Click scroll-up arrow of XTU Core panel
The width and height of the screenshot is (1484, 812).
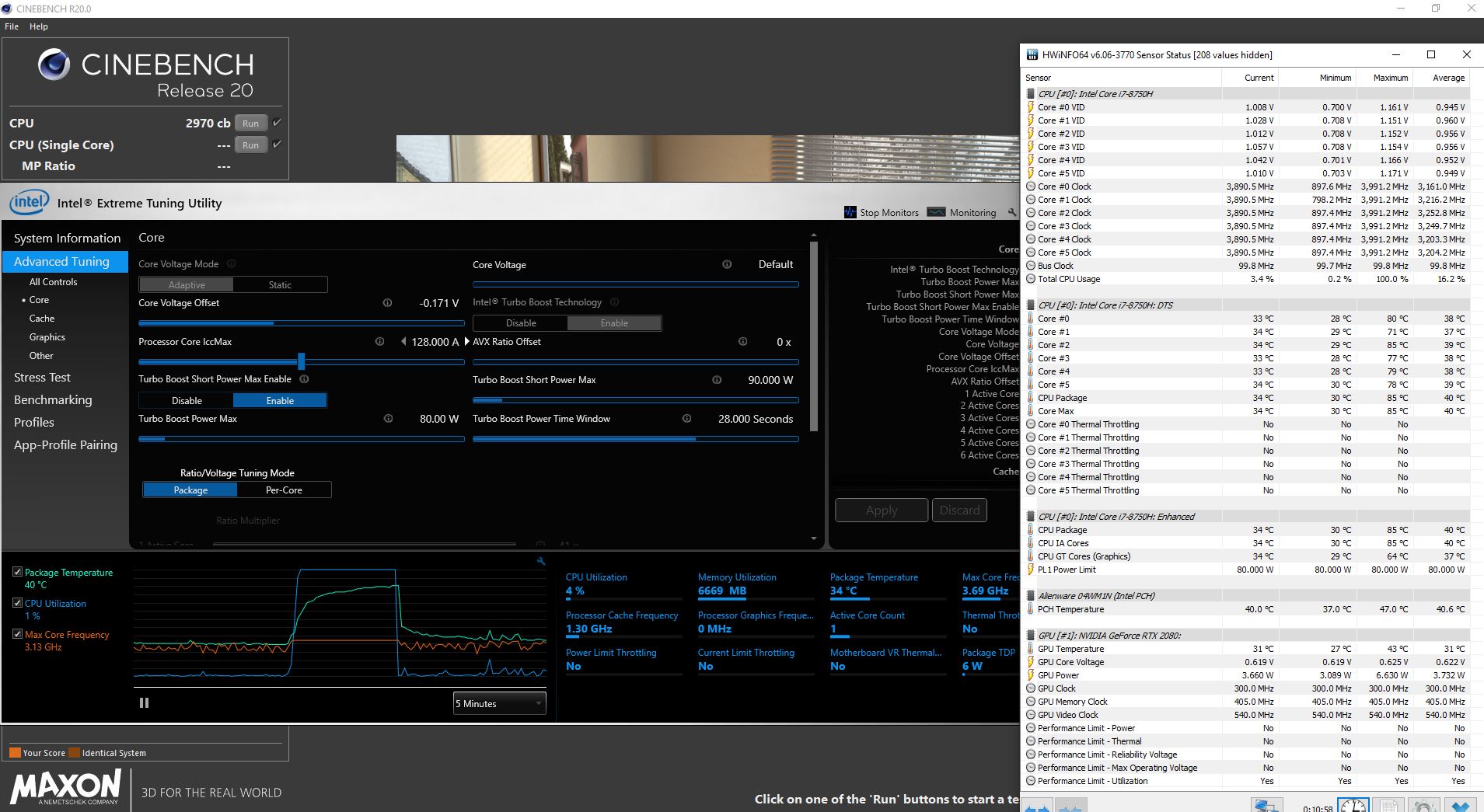[x=814, y=235]
